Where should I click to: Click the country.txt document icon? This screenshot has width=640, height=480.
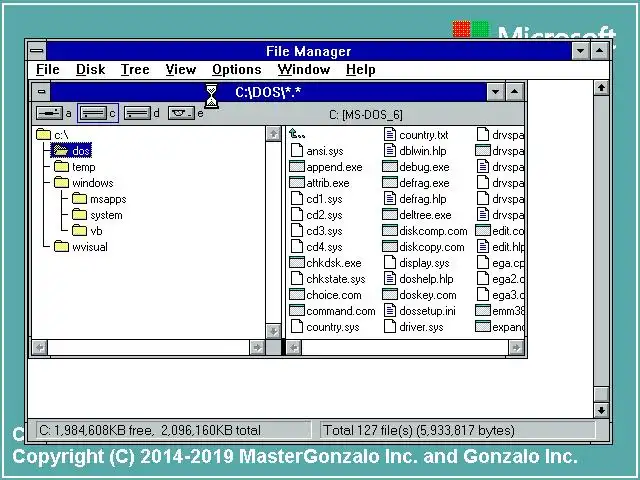[390, 134]
